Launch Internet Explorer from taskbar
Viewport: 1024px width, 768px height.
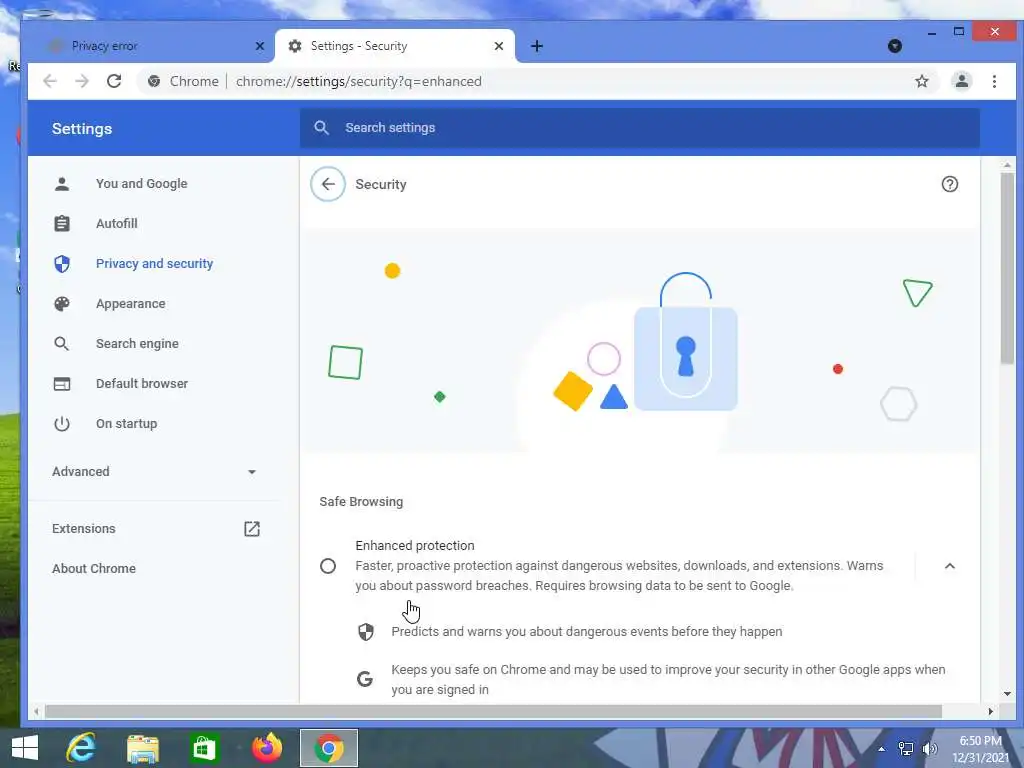click(81, 748)
